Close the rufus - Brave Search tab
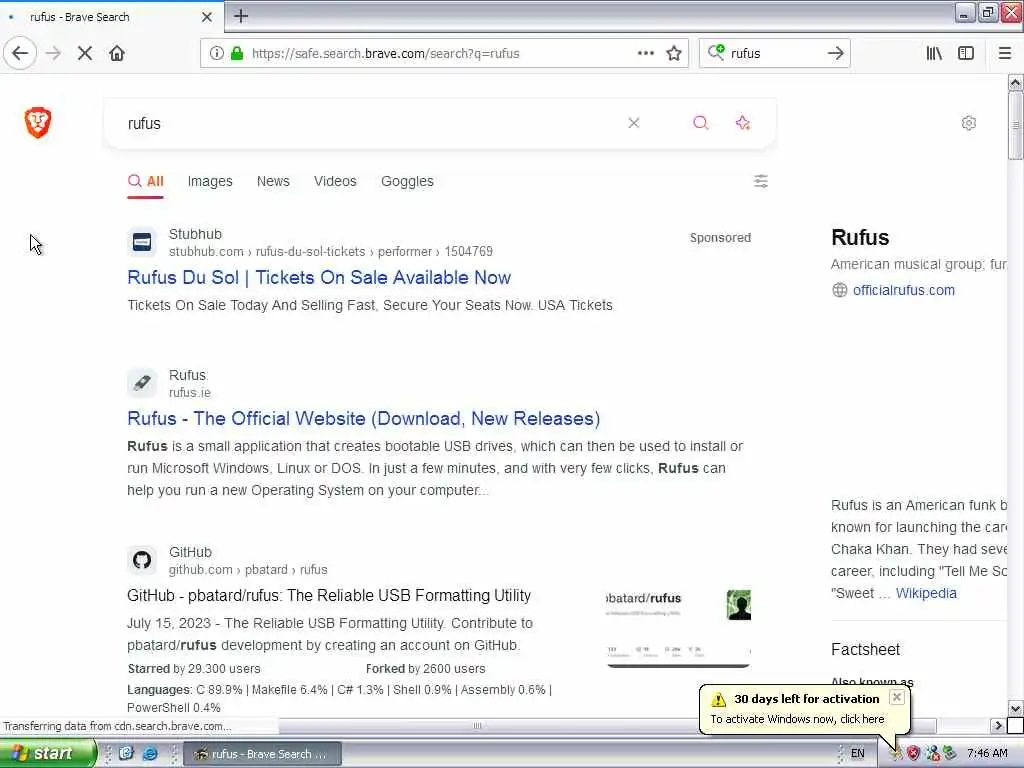Viewport: 1024px width, 768px height. pyautogui.click(x=206, y=17)
